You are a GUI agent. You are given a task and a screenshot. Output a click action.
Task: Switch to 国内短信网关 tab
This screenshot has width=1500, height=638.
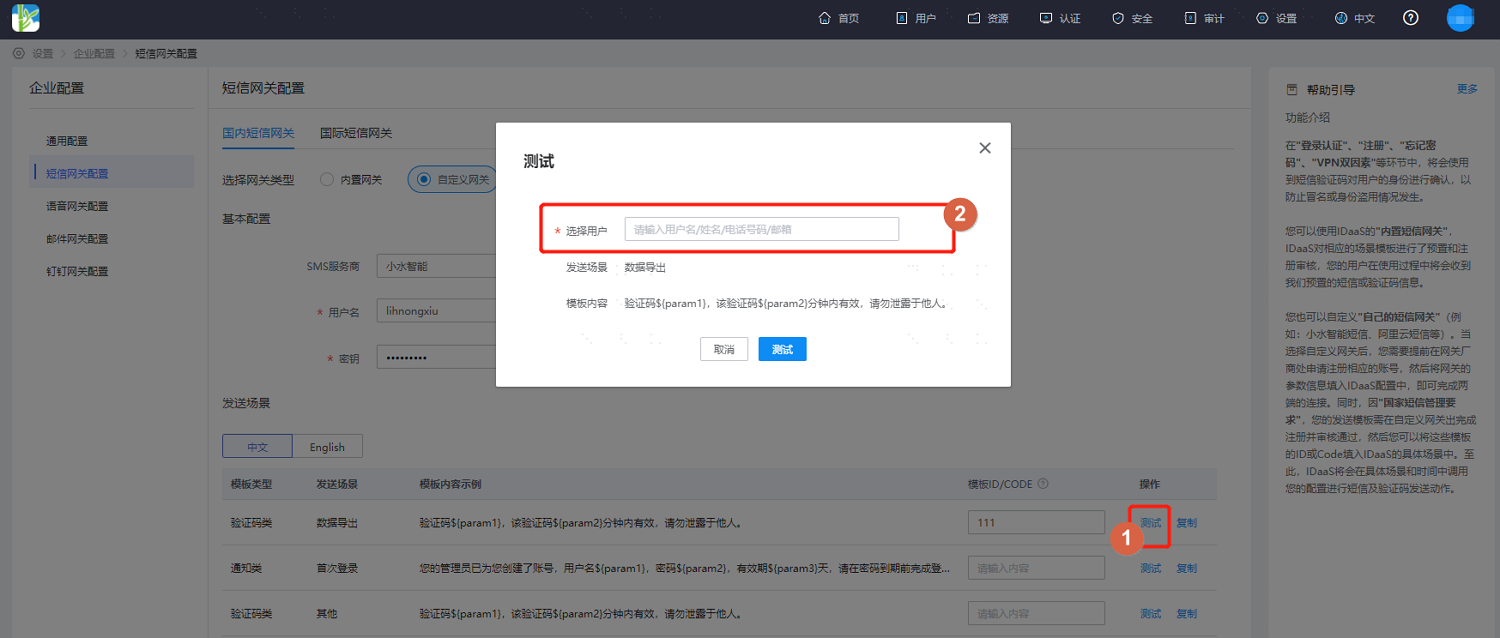point(258,133)
